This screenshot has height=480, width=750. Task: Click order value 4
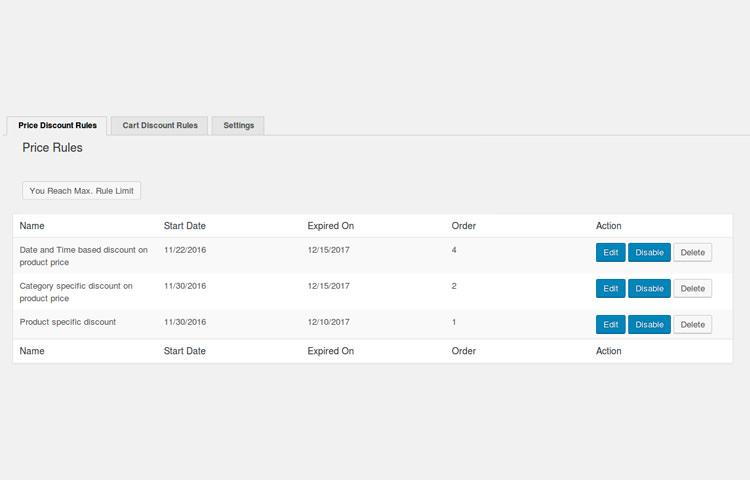pyautogui.click(x=454, y=250)
